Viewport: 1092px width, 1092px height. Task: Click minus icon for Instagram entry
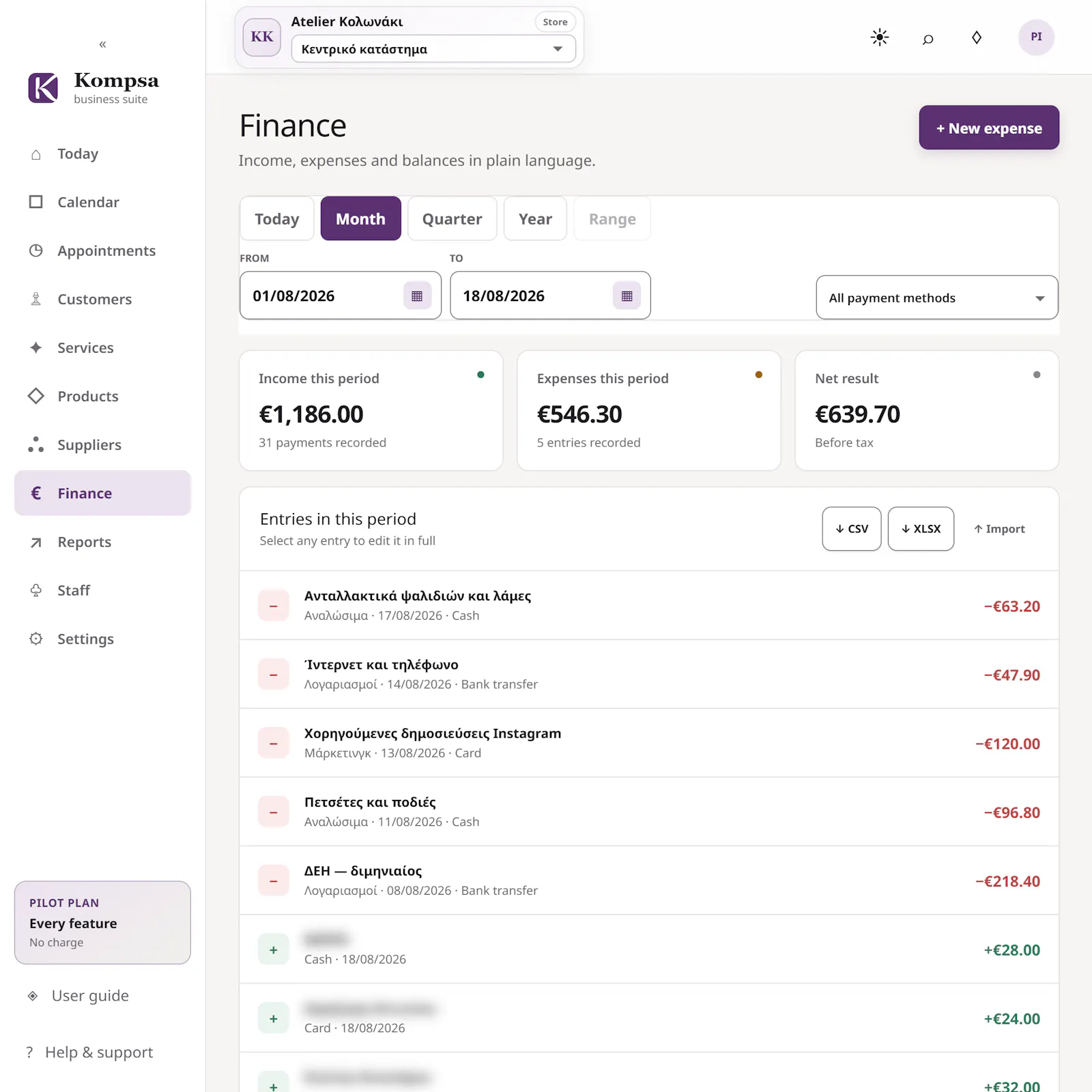click(x=274, y=743)
